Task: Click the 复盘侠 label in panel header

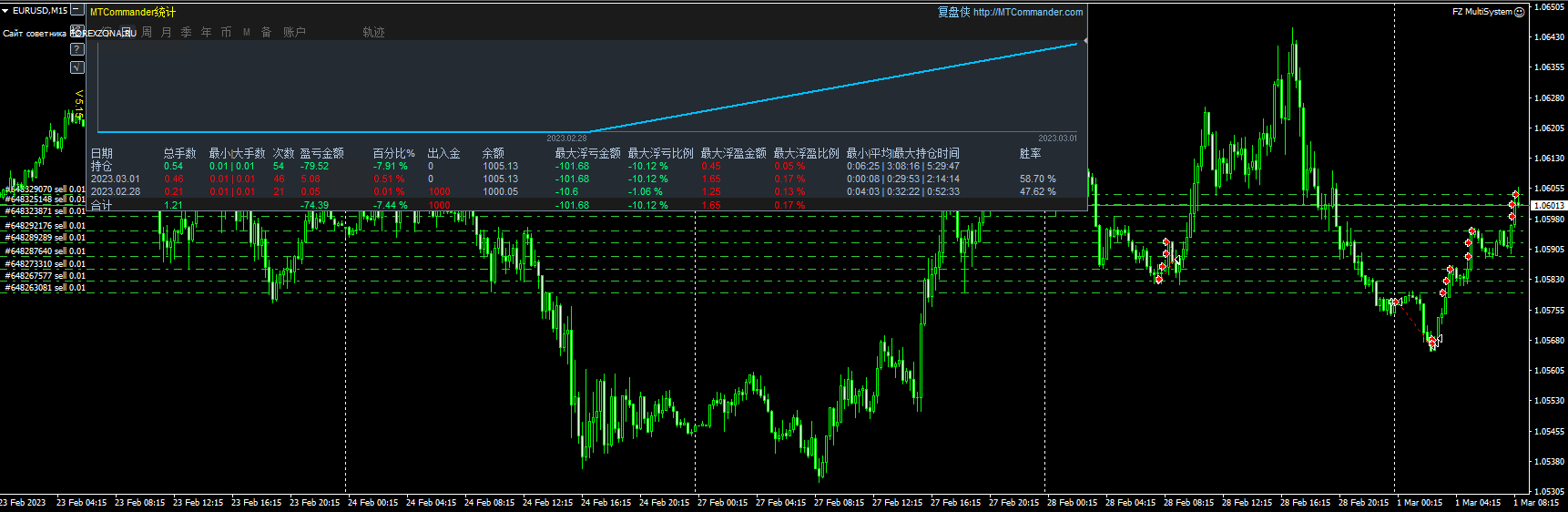Action: tap(953, 12)
